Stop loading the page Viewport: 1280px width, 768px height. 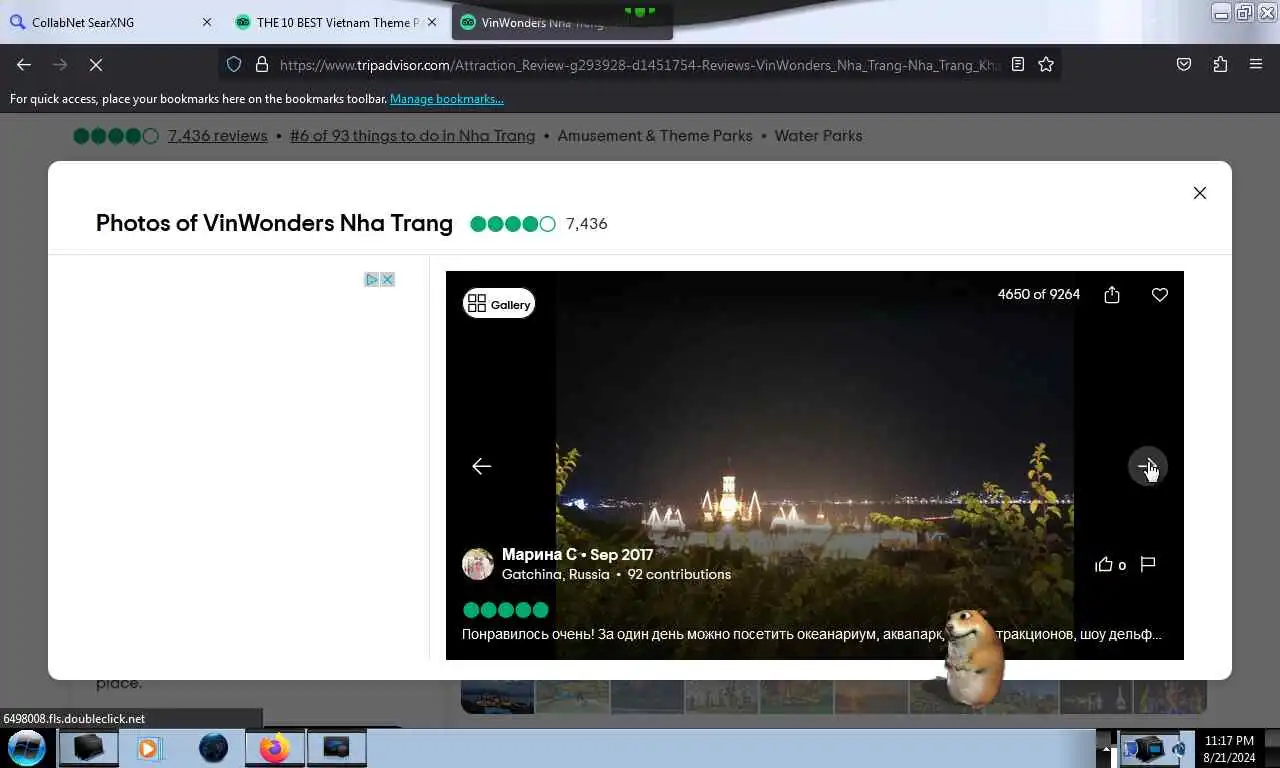tap(96, 64)
